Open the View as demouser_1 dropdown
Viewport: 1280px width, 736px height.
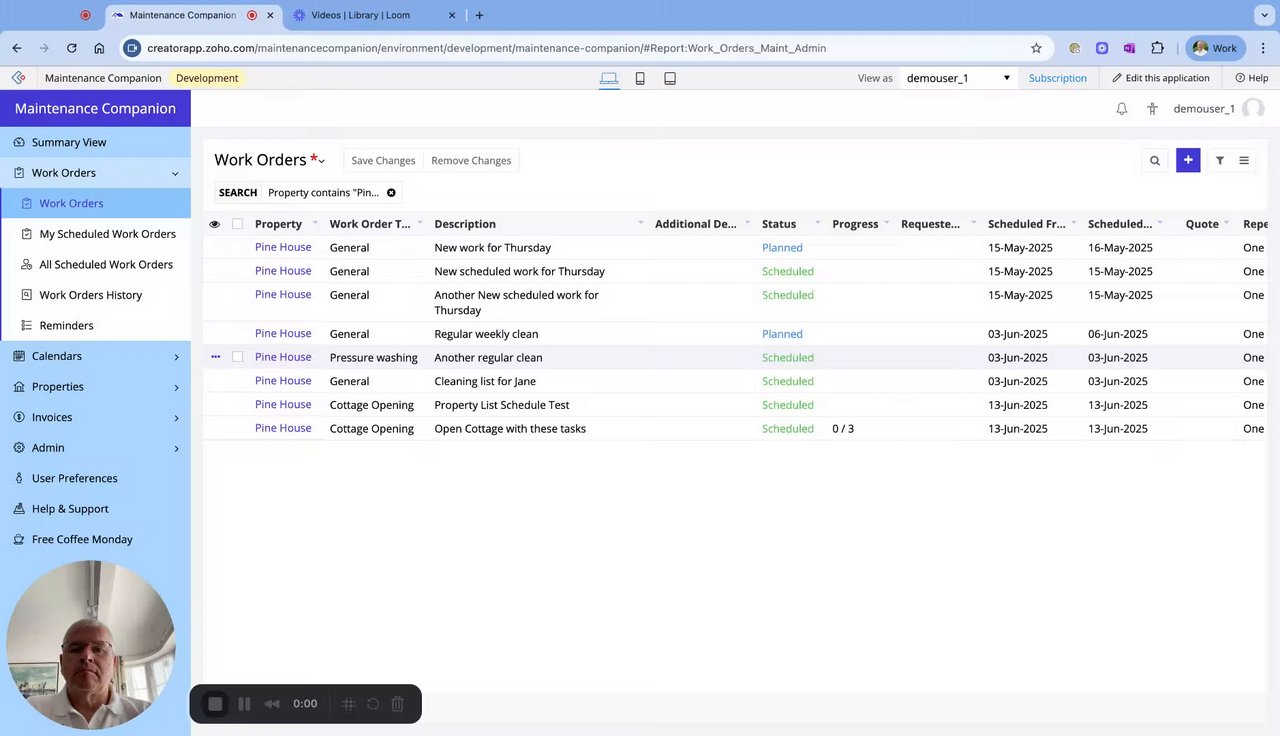click(x=958, y=78)
